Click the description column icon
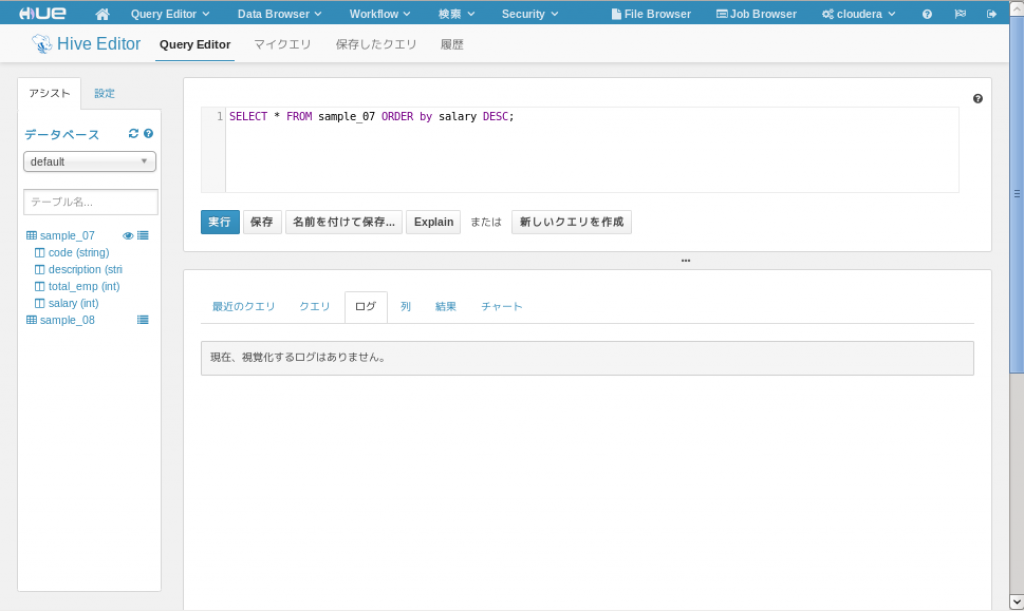 [40, 270]
